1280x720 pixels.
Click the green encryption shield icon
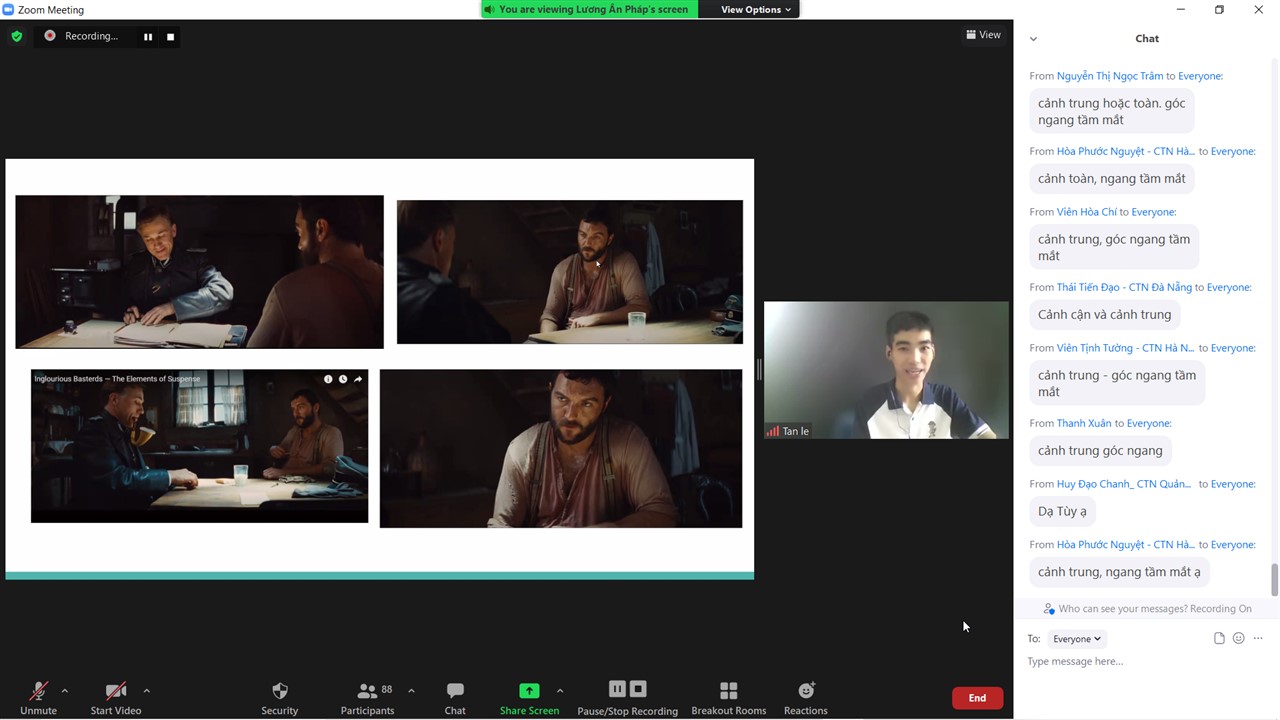click(x=17, y=36)
